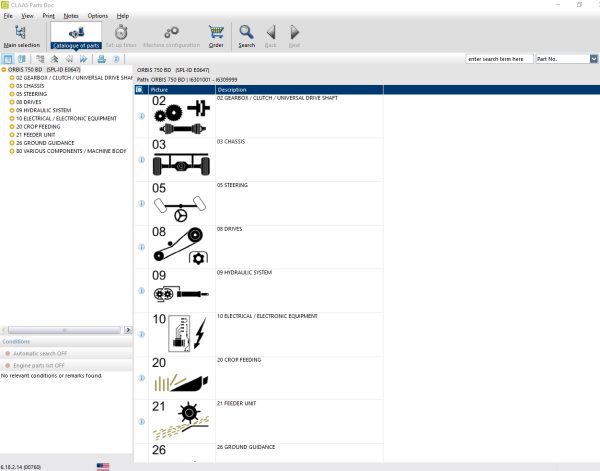The height and width of the screenshot is (471, 600).
Task: Open the Search magnifier tool
Action: click(x=246, y=37)
